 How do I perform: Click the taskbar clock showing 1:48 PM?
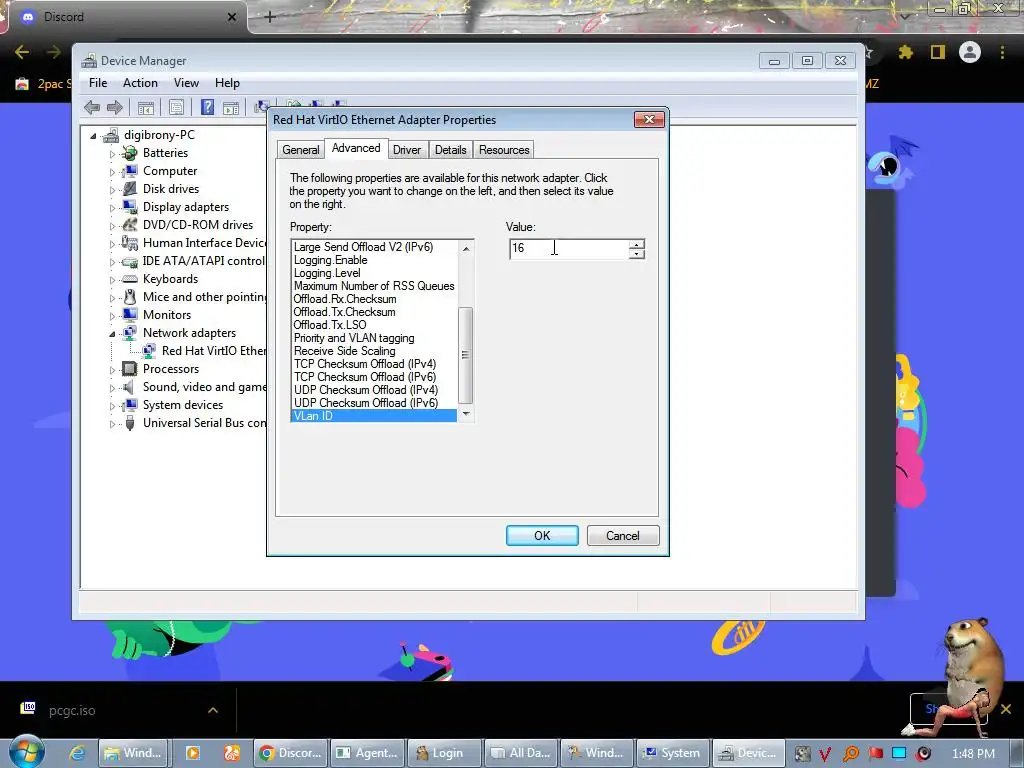(x=973, y=754)
